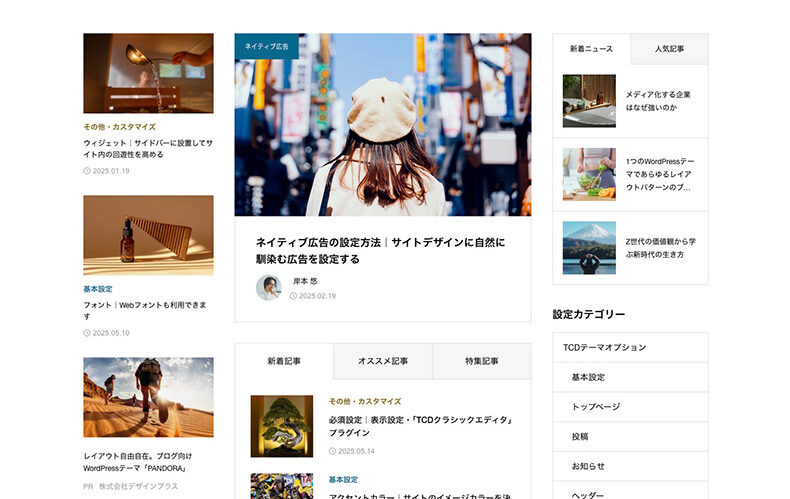Image resolution: width=790 pixels, height=499 pixels.
Task: Click the clock icon beside 2025.02.19
Action: tap(293, 296)
